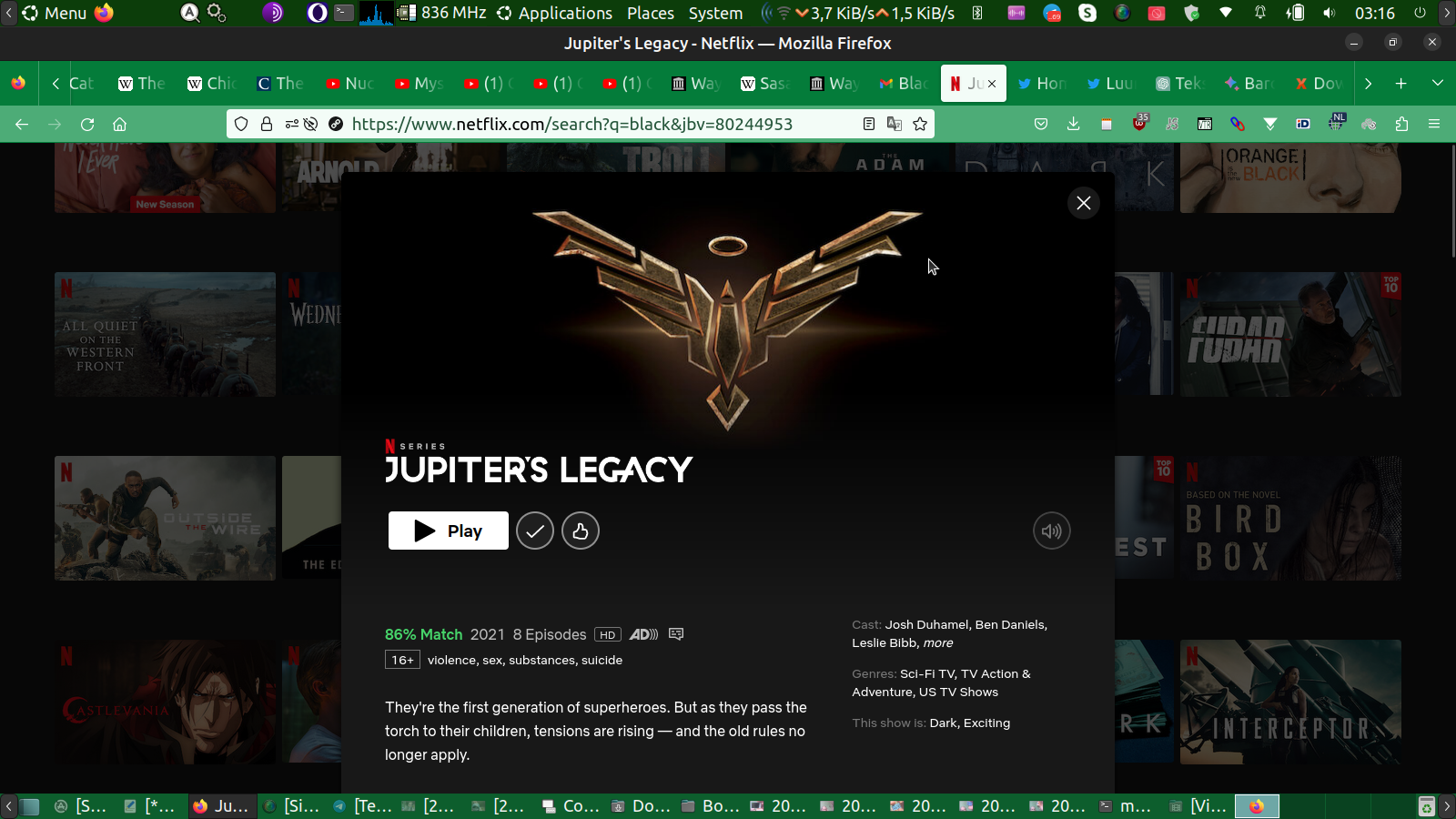Open tracking protection shield in address bar

point(241,124)
